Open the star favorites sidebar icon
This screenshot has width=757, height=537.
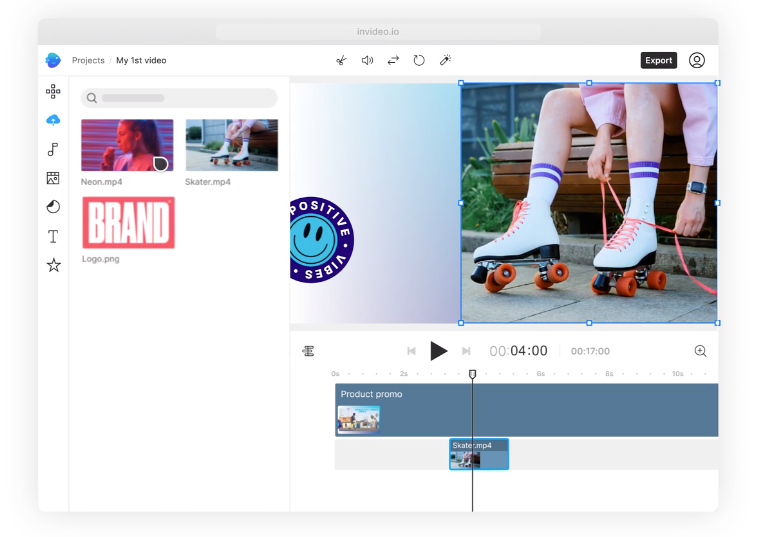[54, 265]
